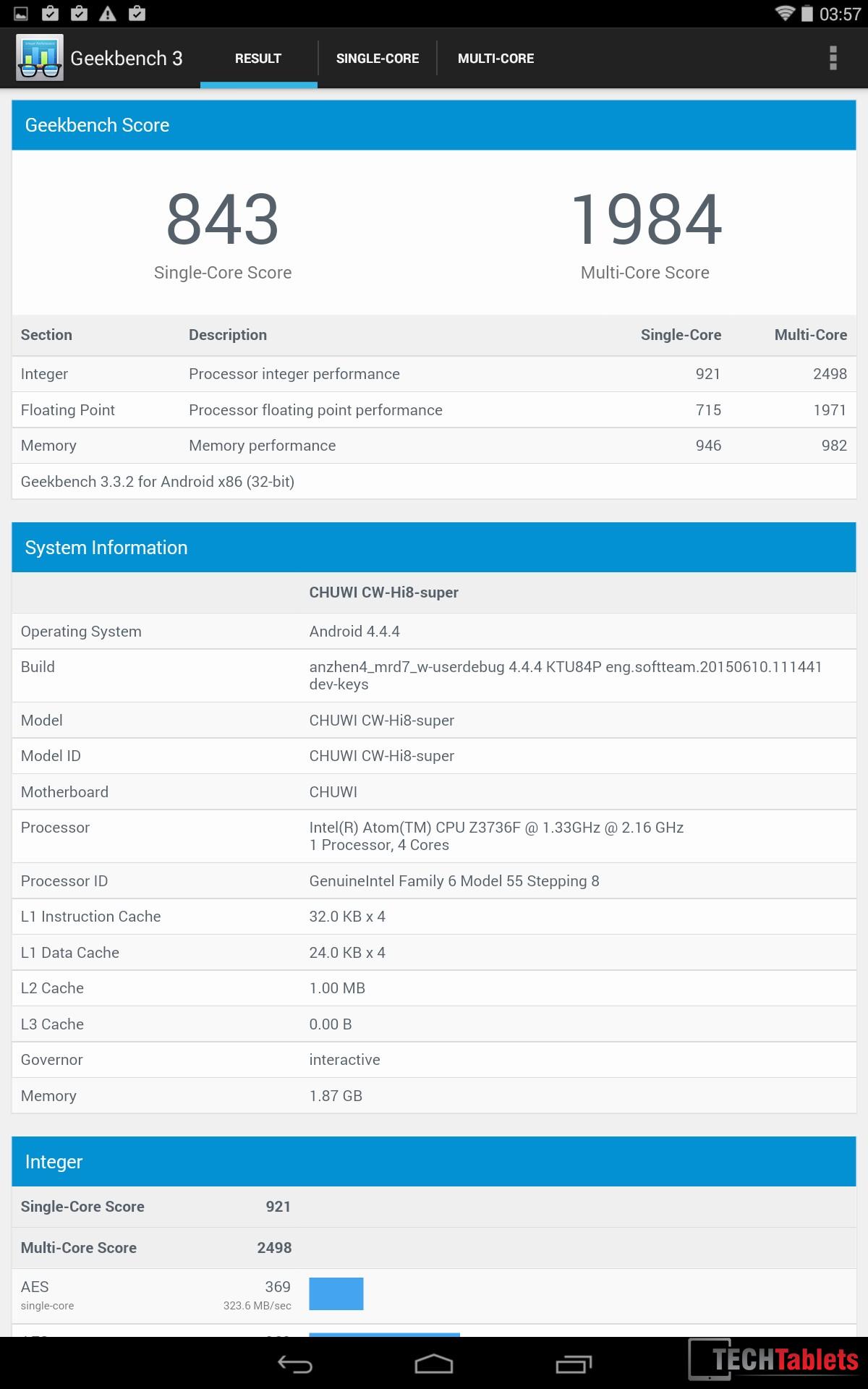Tap the Model ID row
The image size is (868, 1389).
tap(434, 756)
